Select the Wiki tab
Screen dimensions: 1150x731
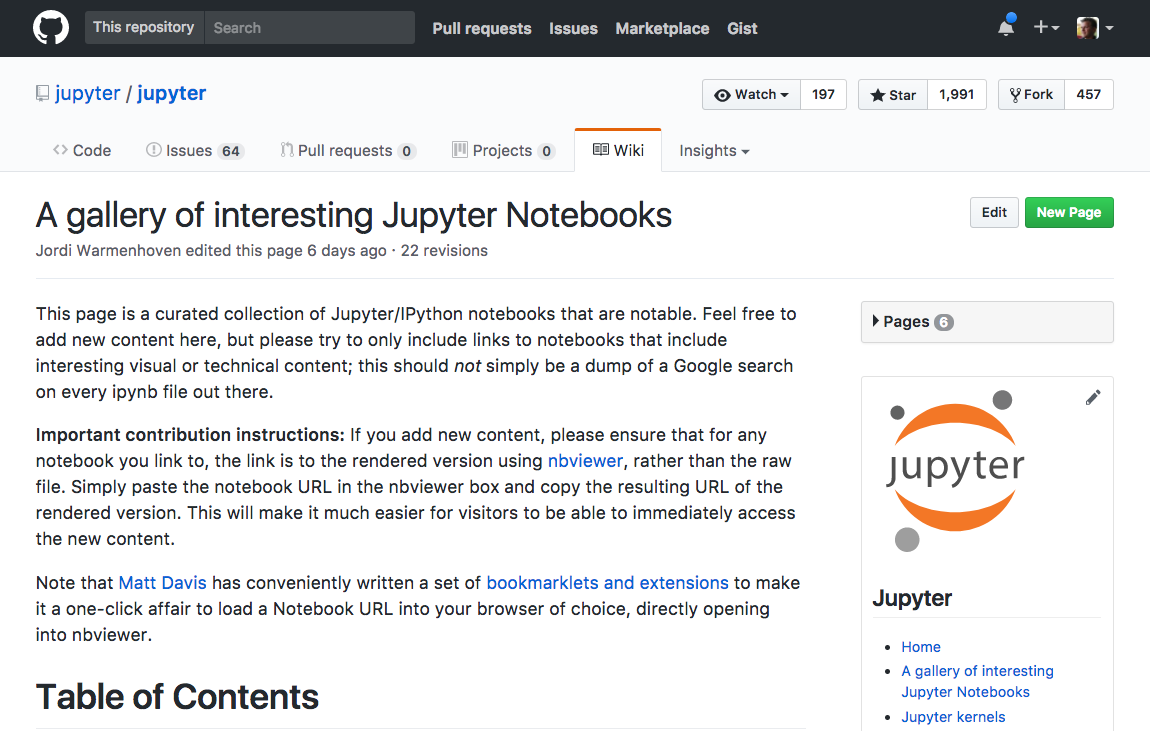618,150
